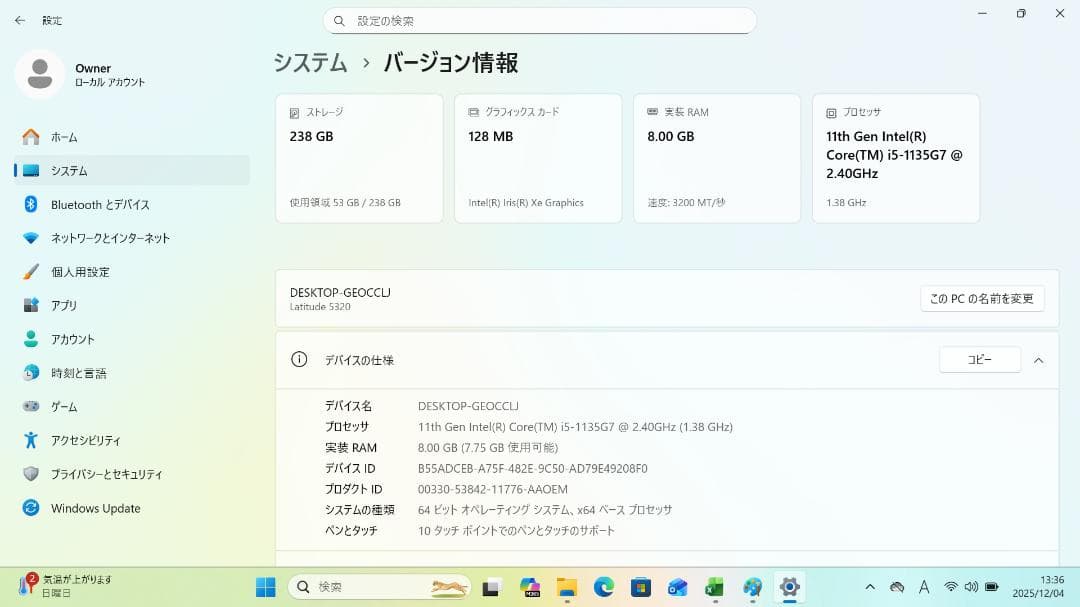
Task: Collapse the デバイスの仕様 section
Action: tap(1038, 360)
